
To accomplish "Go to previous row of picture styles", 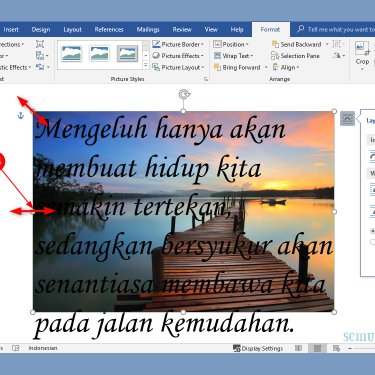I will click(146, 45).
